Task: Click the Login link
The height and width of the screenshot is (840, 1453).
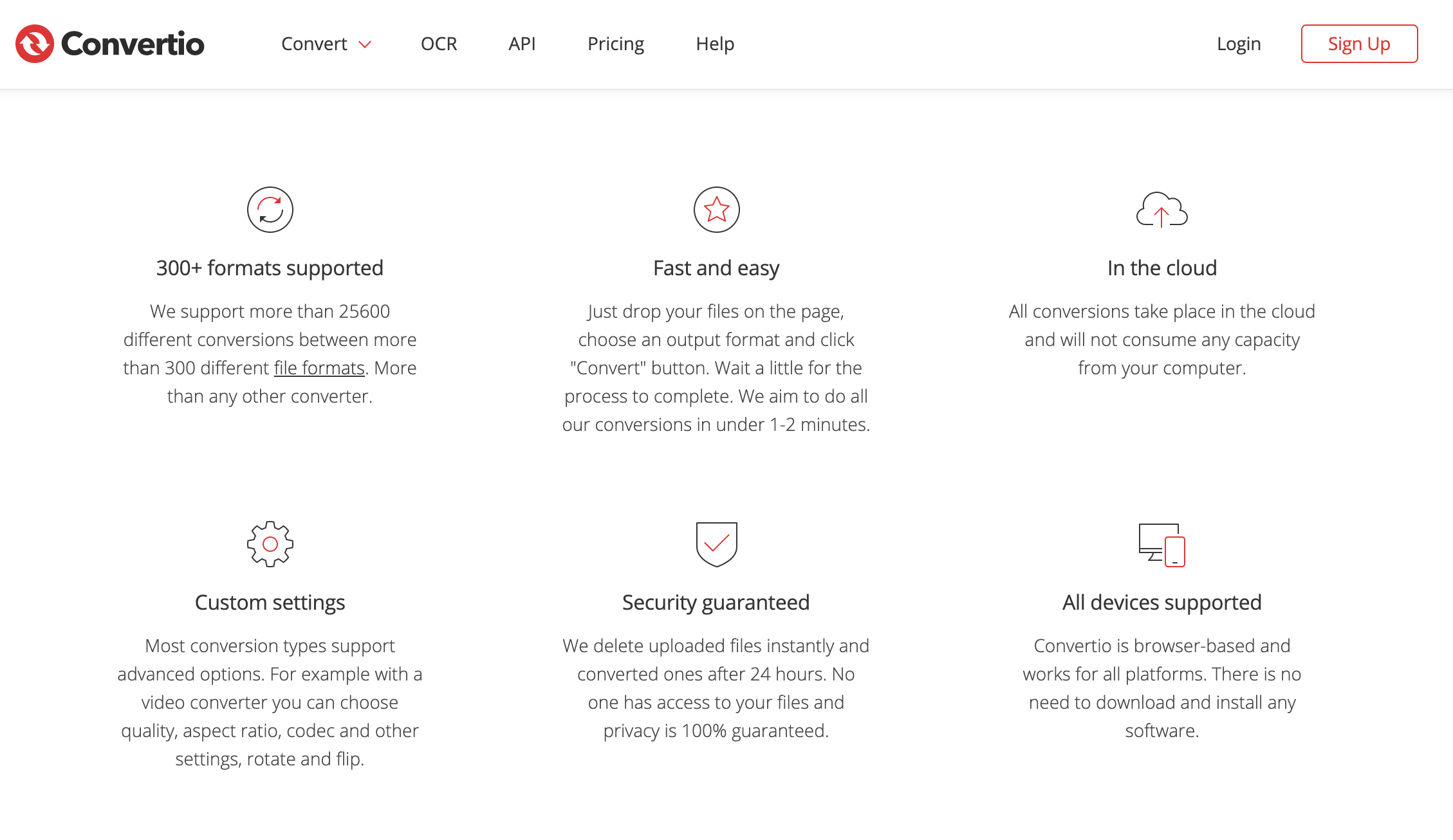Action: point(1237,44)
